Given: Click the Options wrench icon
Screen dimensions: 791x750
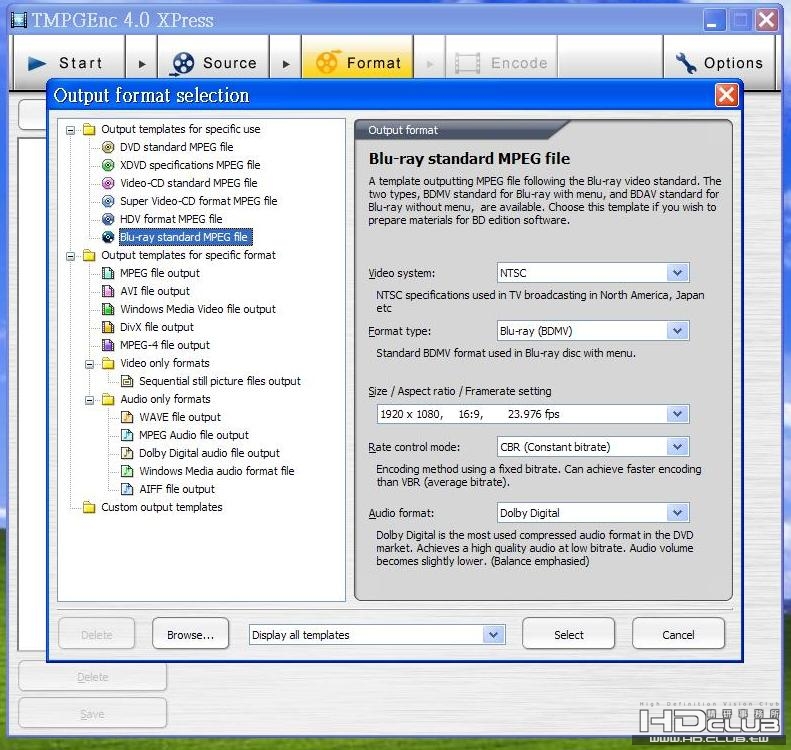Looking at the screenshot, I should (x=686, y=64).
